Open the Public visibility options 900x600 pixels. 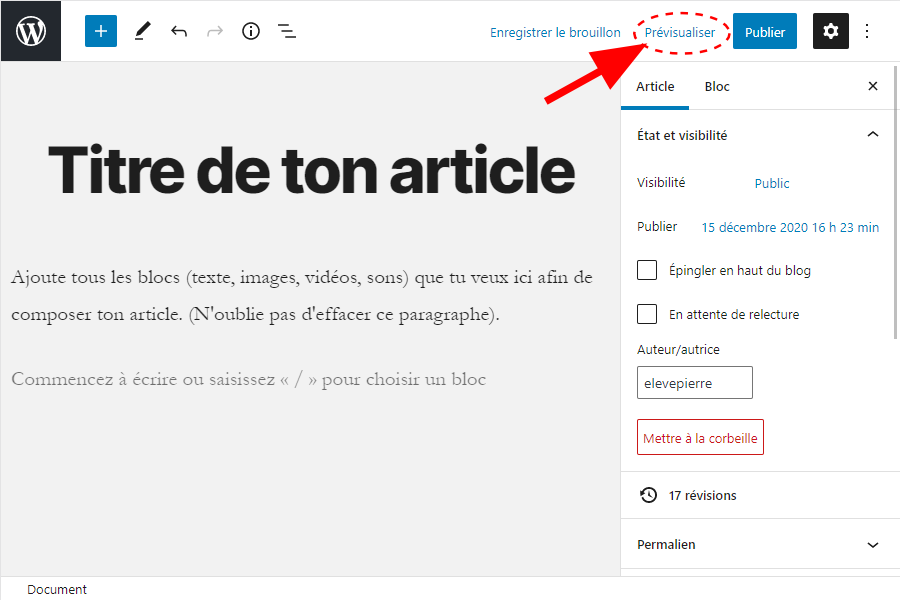pyautogui.click(x=771, y=183)
